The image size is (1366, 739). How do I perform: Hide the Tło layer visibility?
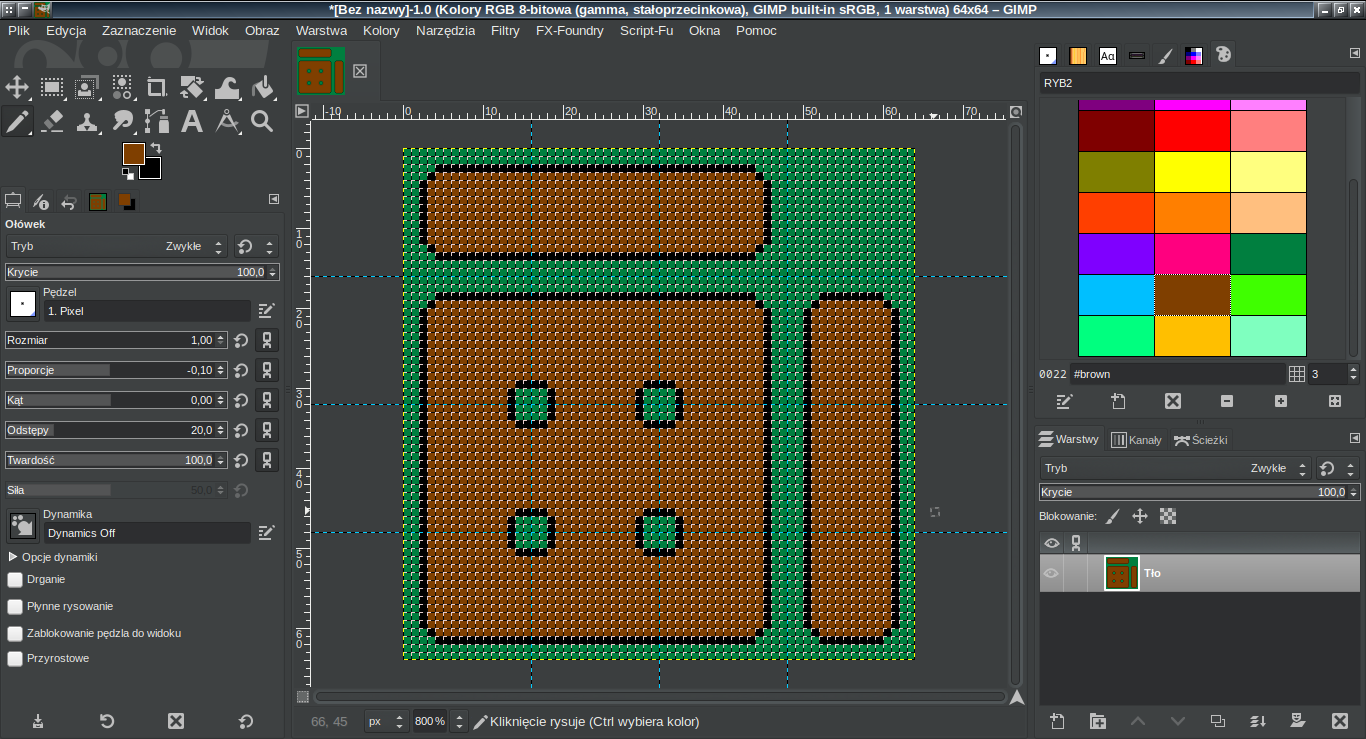pos(1051,573)
